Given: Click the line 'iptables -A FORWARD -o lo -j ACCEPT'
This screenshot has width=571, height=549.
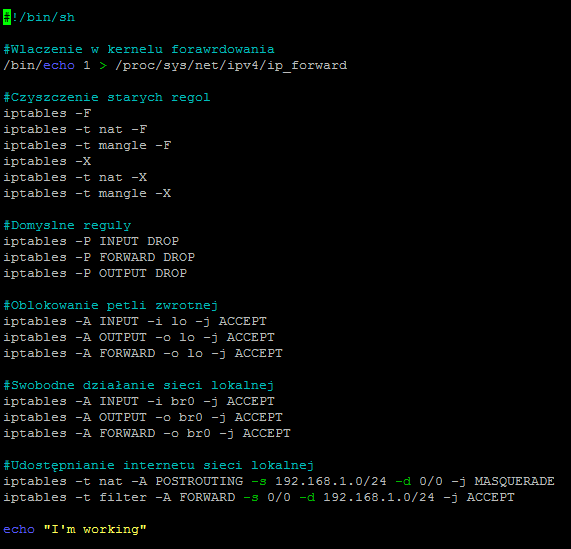Looking at the screenshot, I should pyautogui.click(x=143, y=354).
